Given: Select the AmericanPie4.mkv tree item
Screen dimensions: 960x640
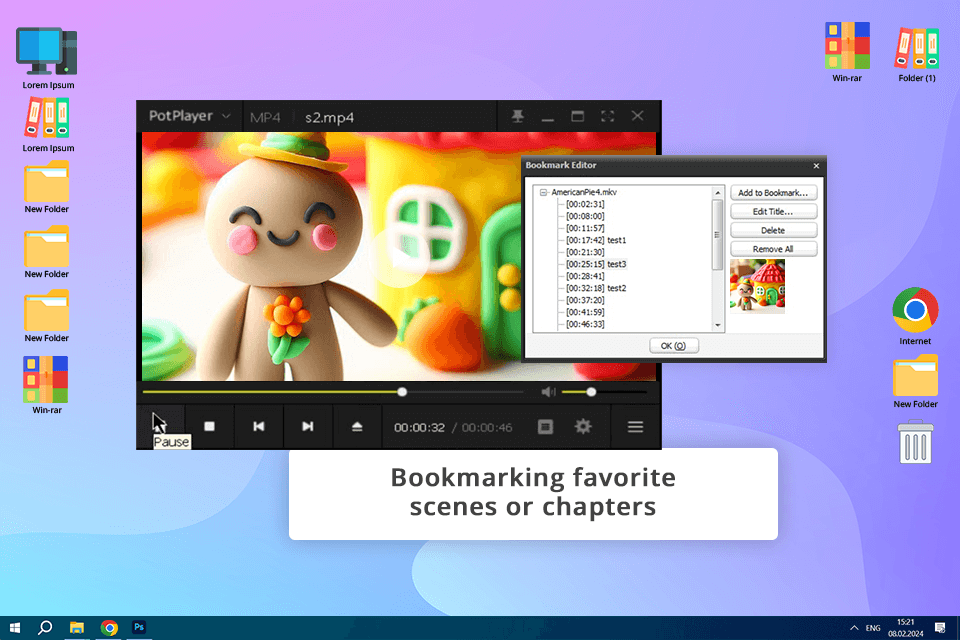Looking at the screenshot, I should 584,192.
